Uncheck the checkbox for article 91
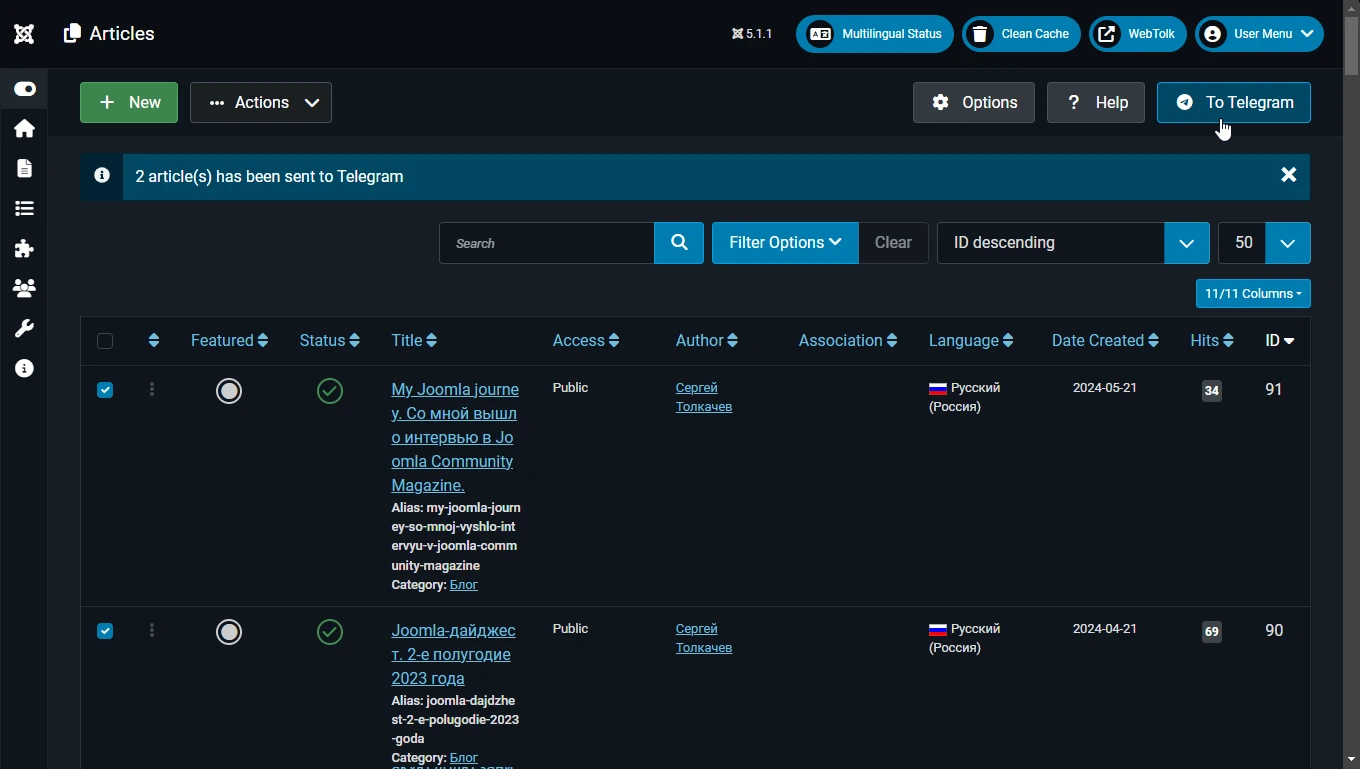 (105, 390)
